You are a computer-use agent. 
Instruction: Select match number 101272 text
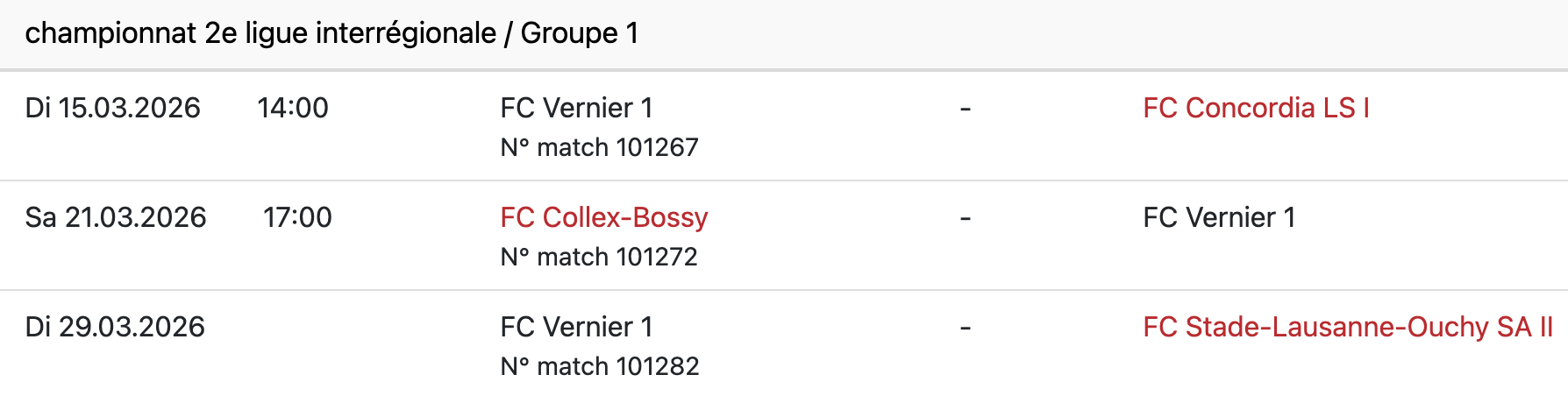[x=599, y=257]
